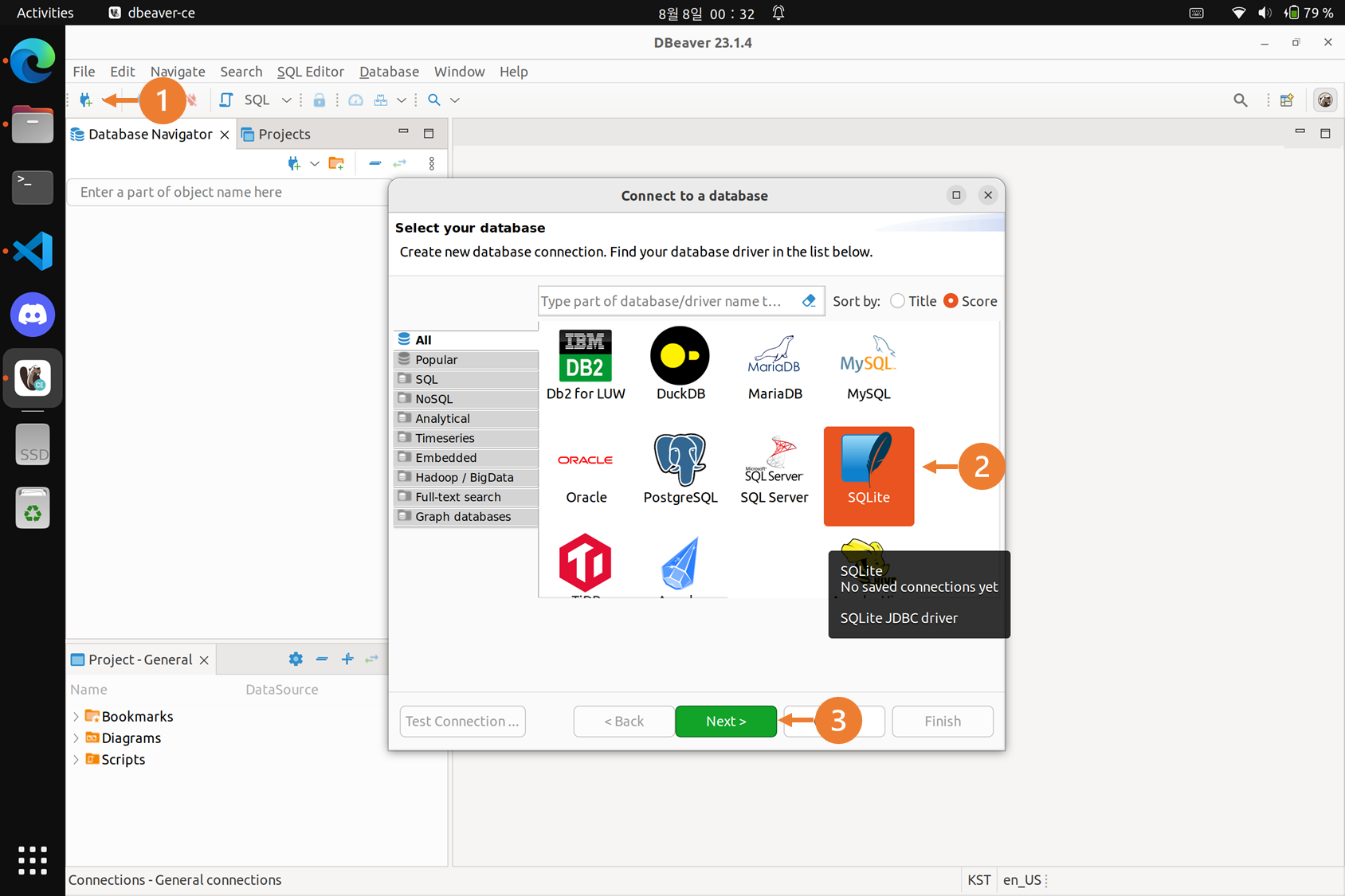Open the Help menu
1345x896 pixels.
tap(514, 72)
